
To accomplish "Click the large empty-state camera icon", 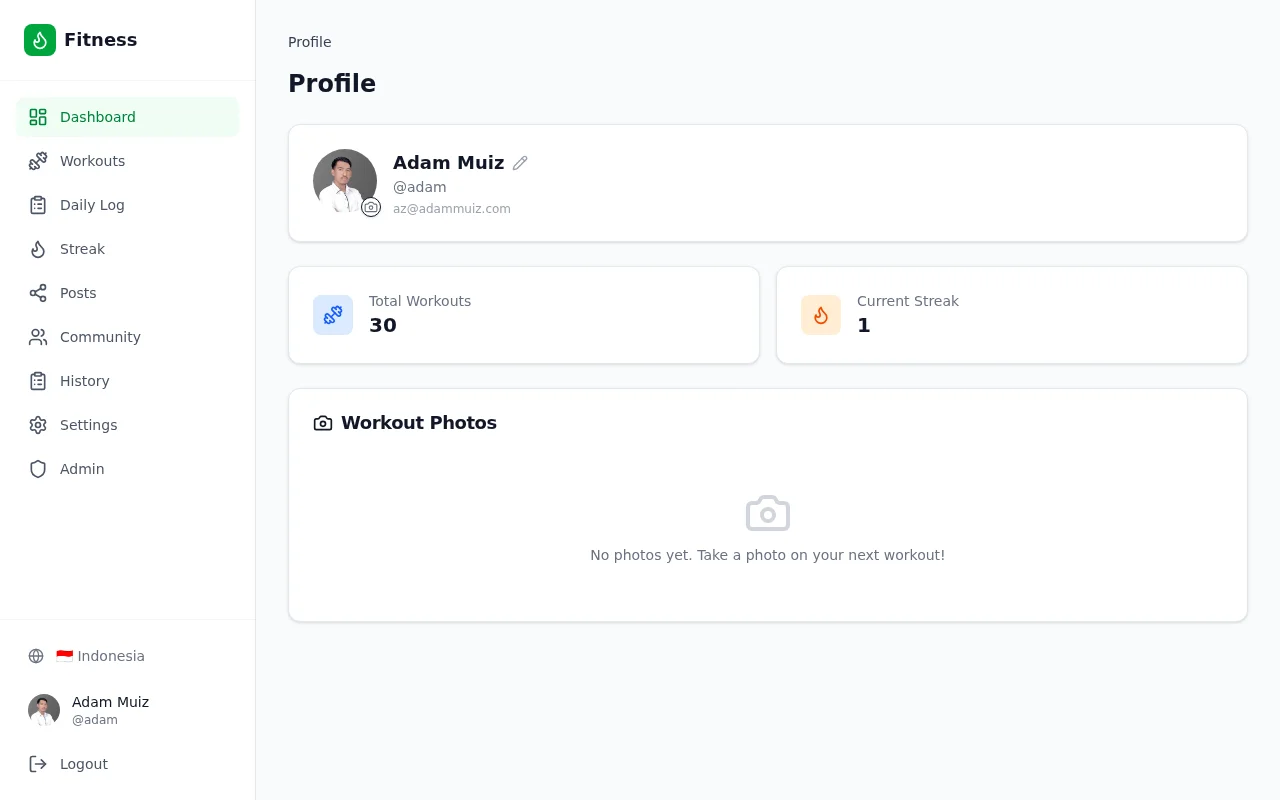I will (768, 513).
